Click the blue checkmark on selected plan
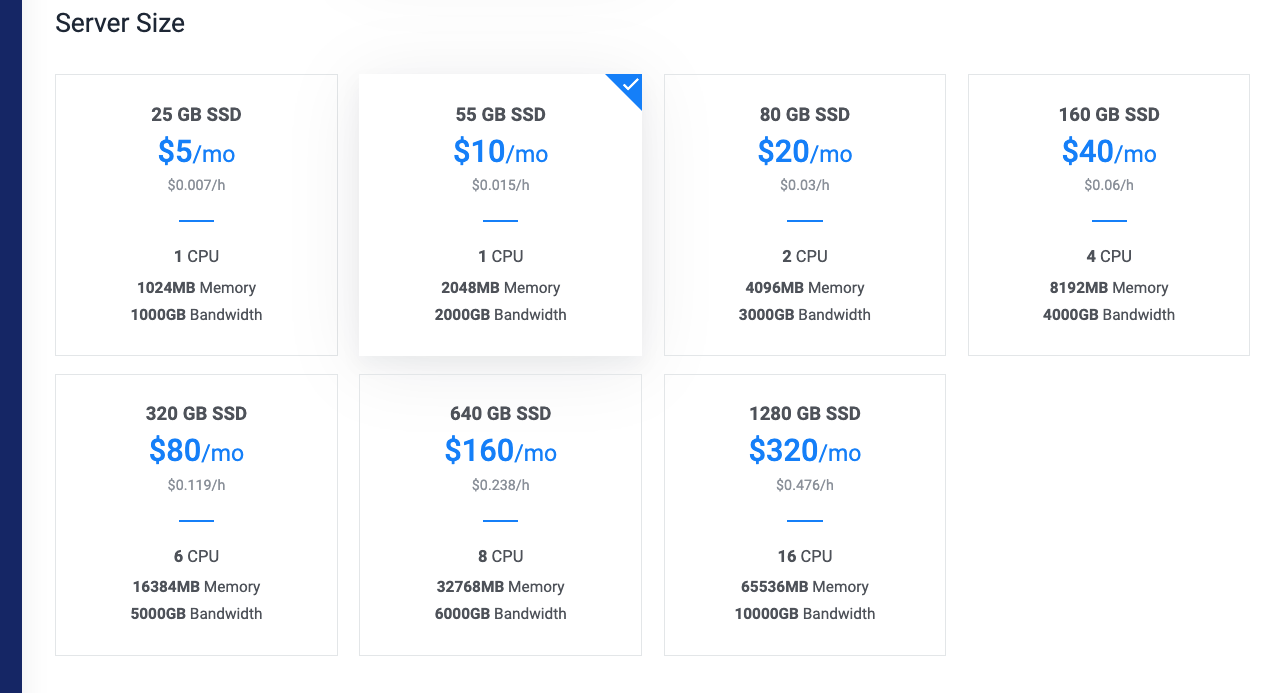 point(628,87)
